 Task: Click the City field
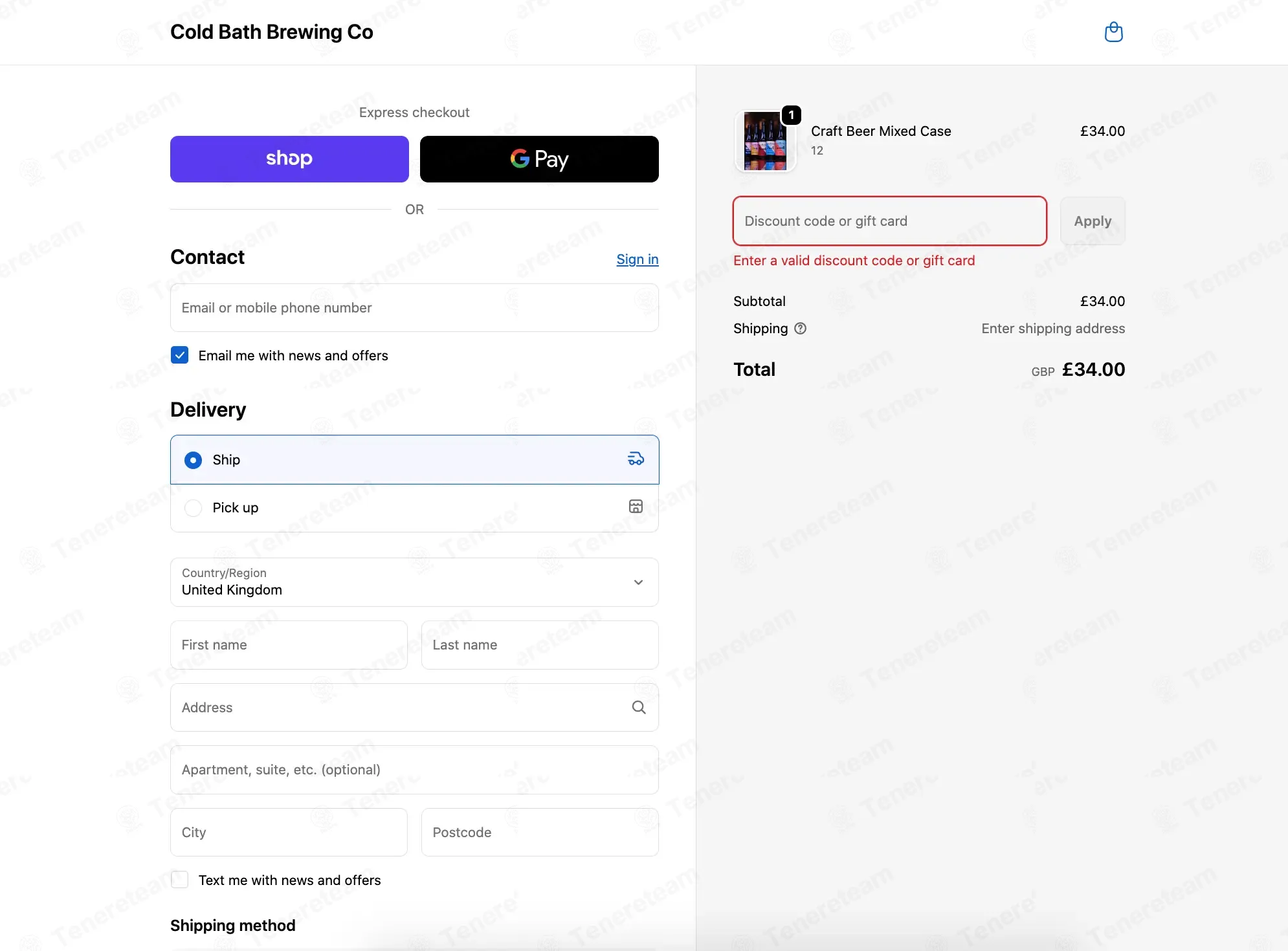point(289,833)
